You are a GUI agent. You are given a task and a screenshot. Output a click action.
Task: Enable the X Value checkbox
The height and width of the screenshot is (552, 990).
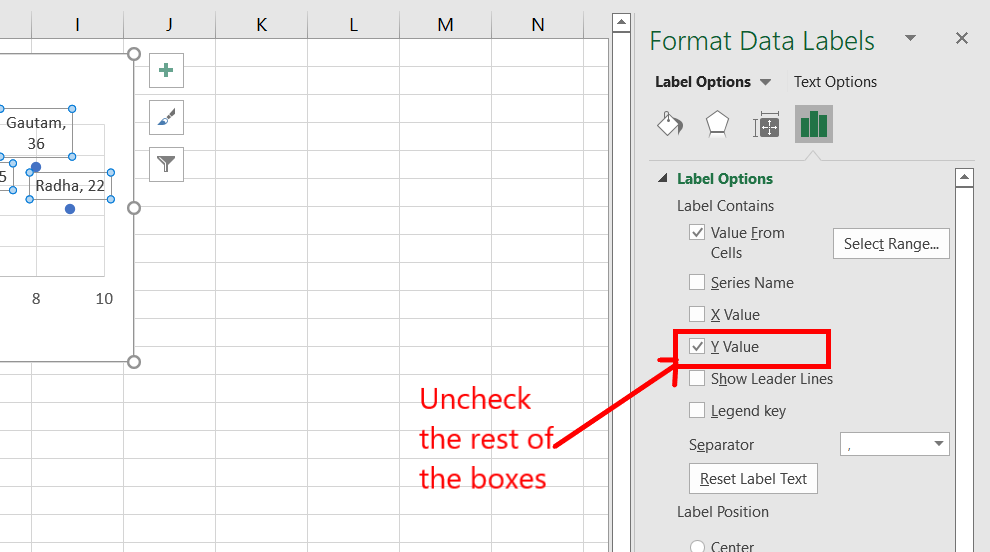click(697, 314)
